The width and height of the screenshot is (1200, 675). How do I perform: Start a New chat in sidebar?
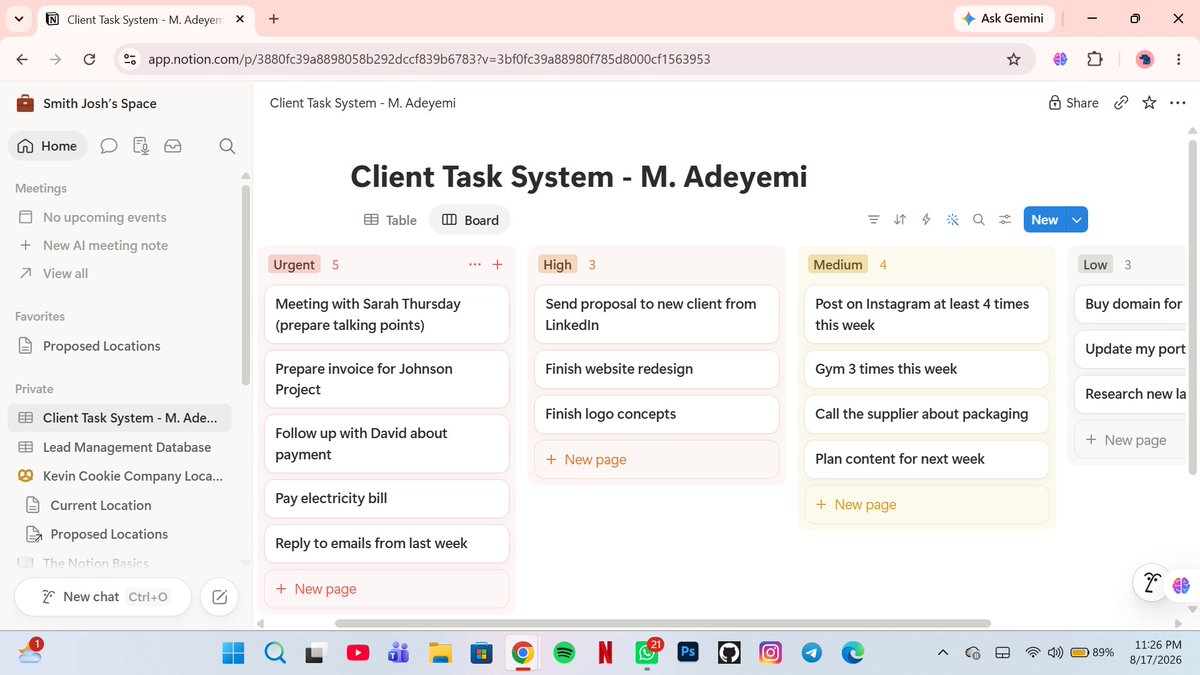click(104, 597)
